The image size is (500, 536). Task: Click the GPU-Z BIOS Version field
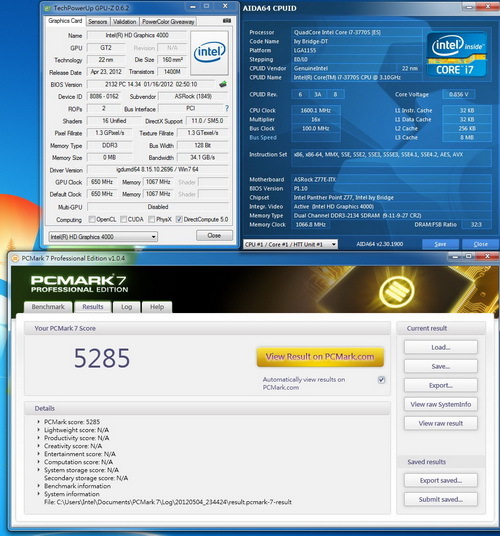(x=151, y=84)
